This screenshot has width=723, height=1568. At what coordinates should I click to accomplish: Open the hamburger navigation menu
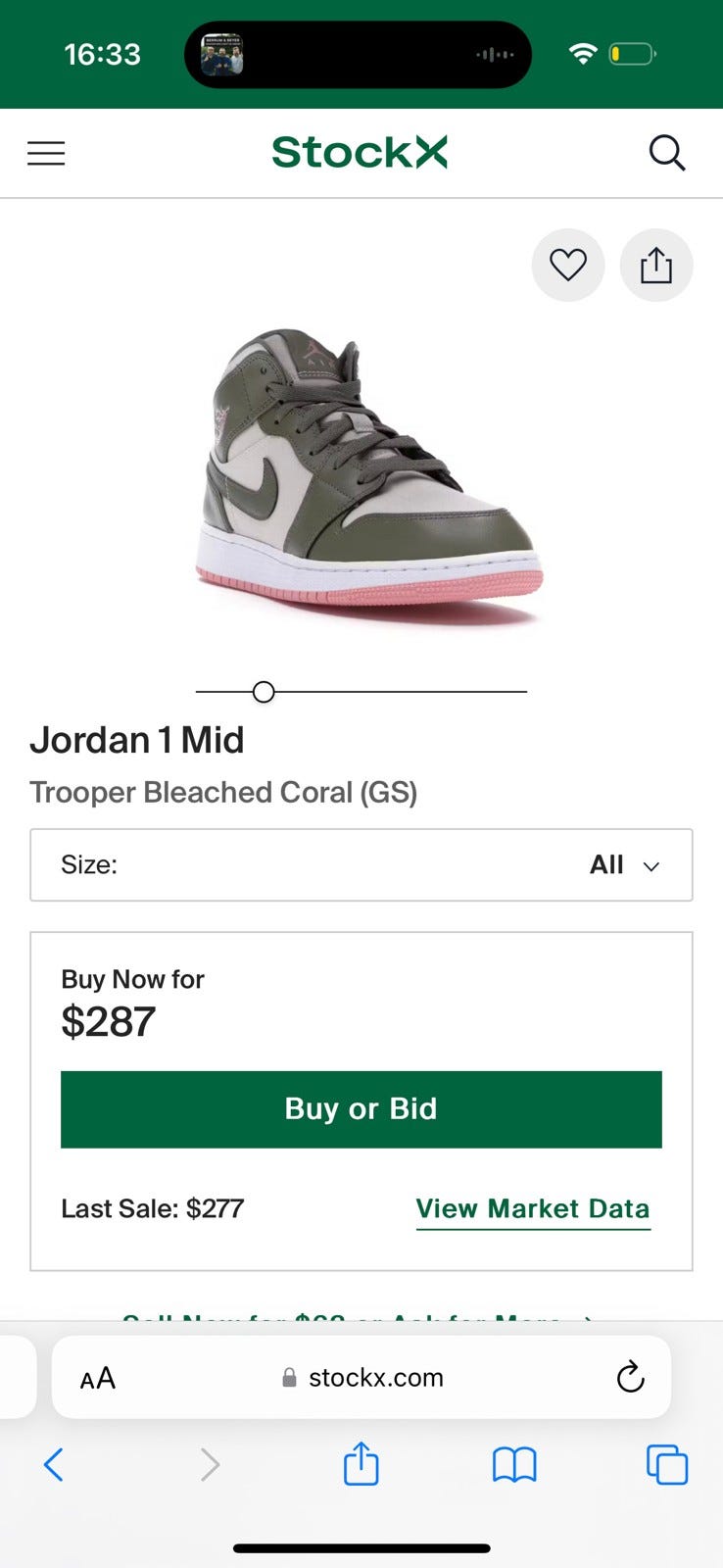tap(46, 153)
